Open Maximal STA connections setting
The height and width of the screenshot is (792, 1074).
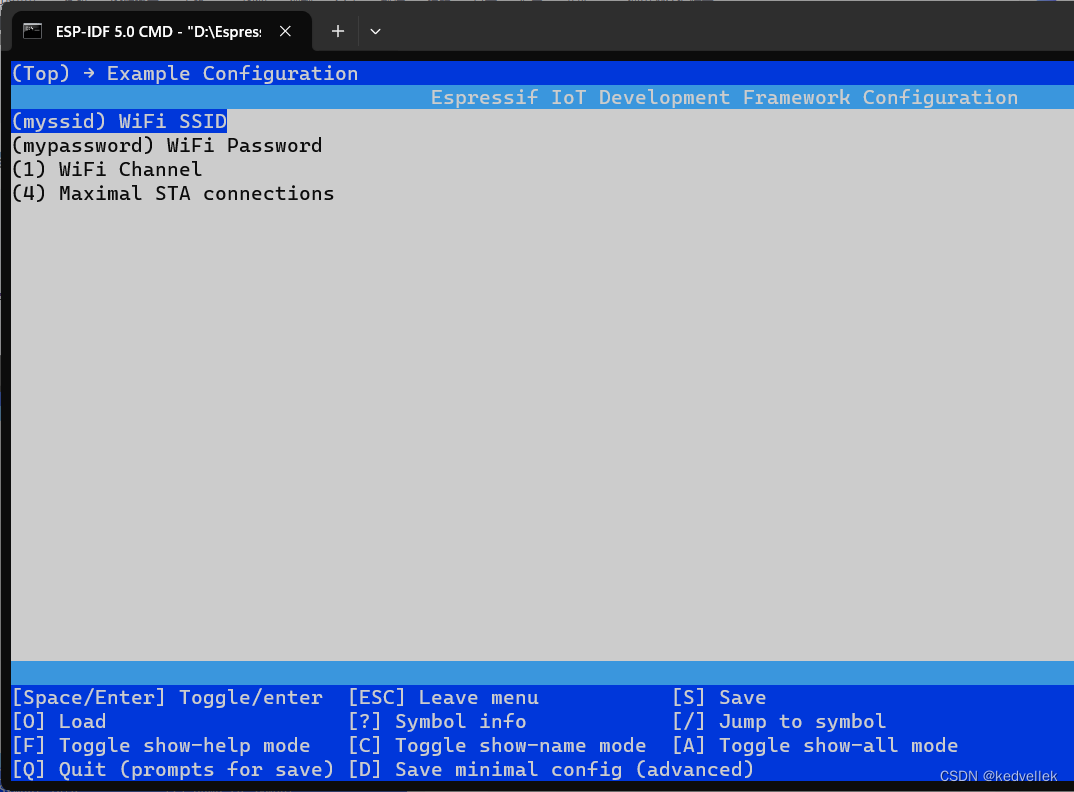click(172, 193)
